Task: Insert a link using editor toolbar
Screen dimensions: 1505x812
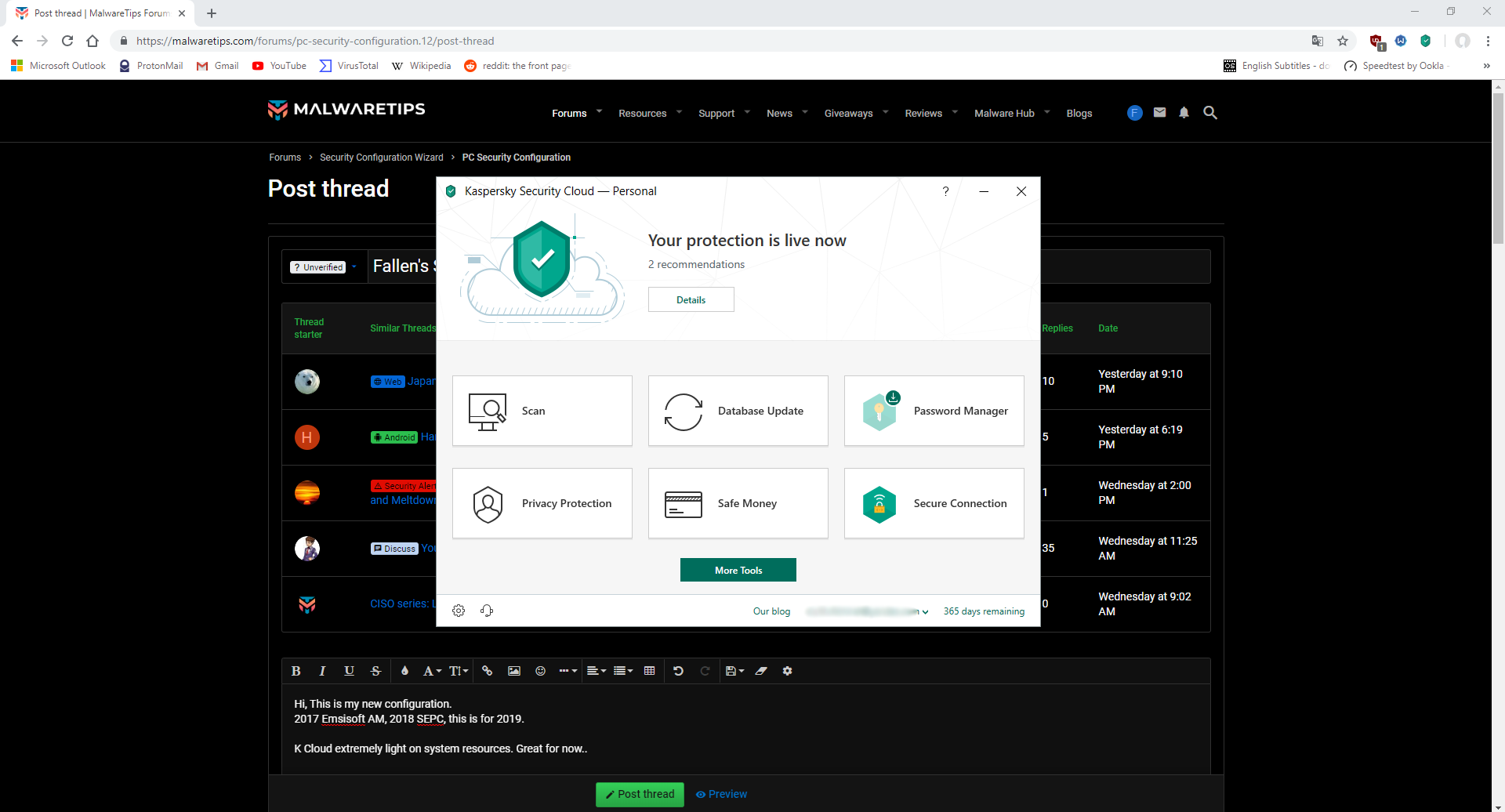Action: [488, 671]
